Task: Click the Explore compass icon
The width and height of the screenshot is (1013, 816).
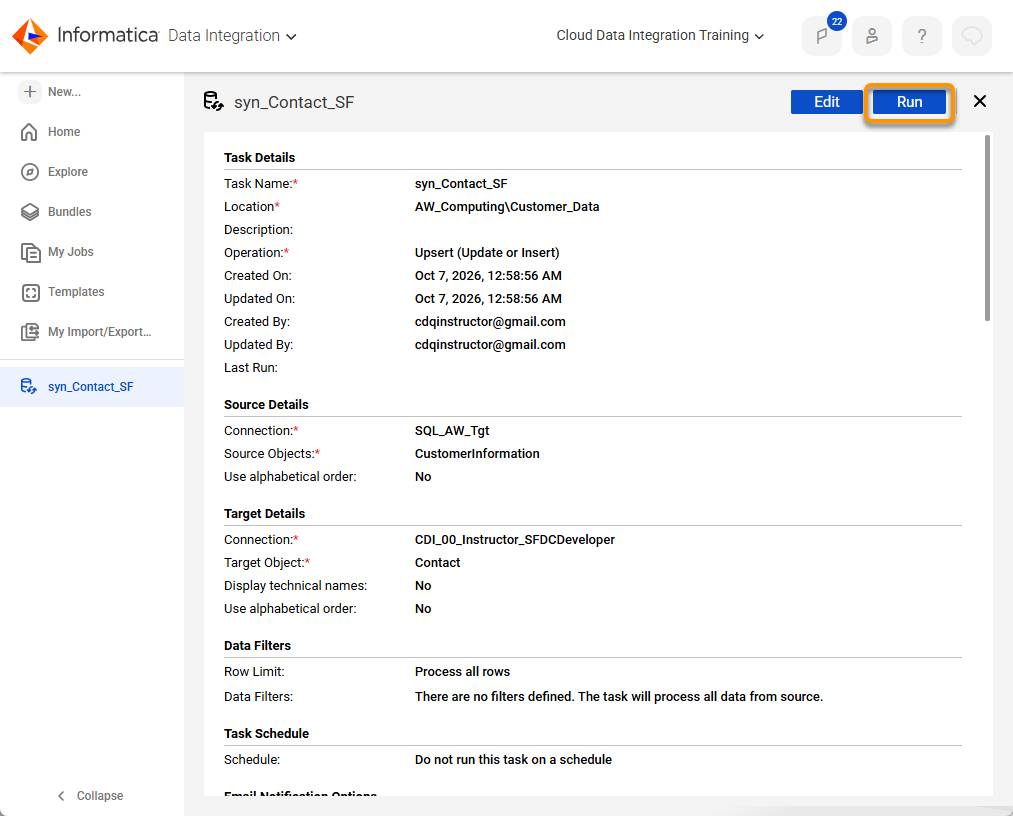Action: click(30, 172)
